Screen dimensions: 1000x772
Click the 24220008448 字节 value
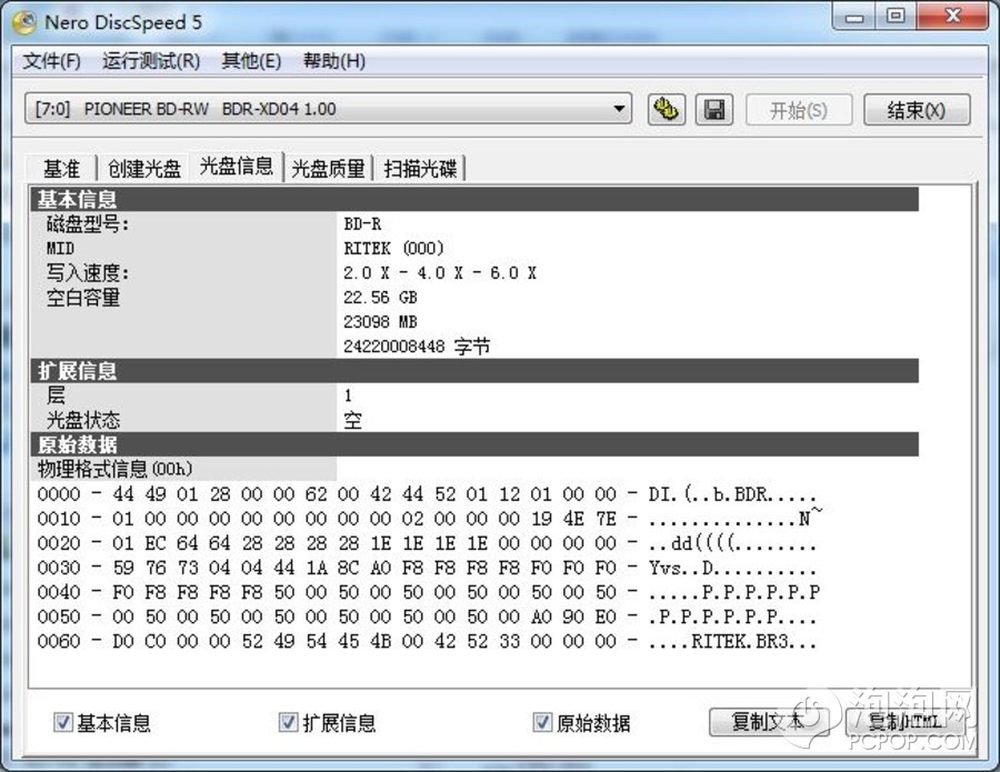[417, 346]
